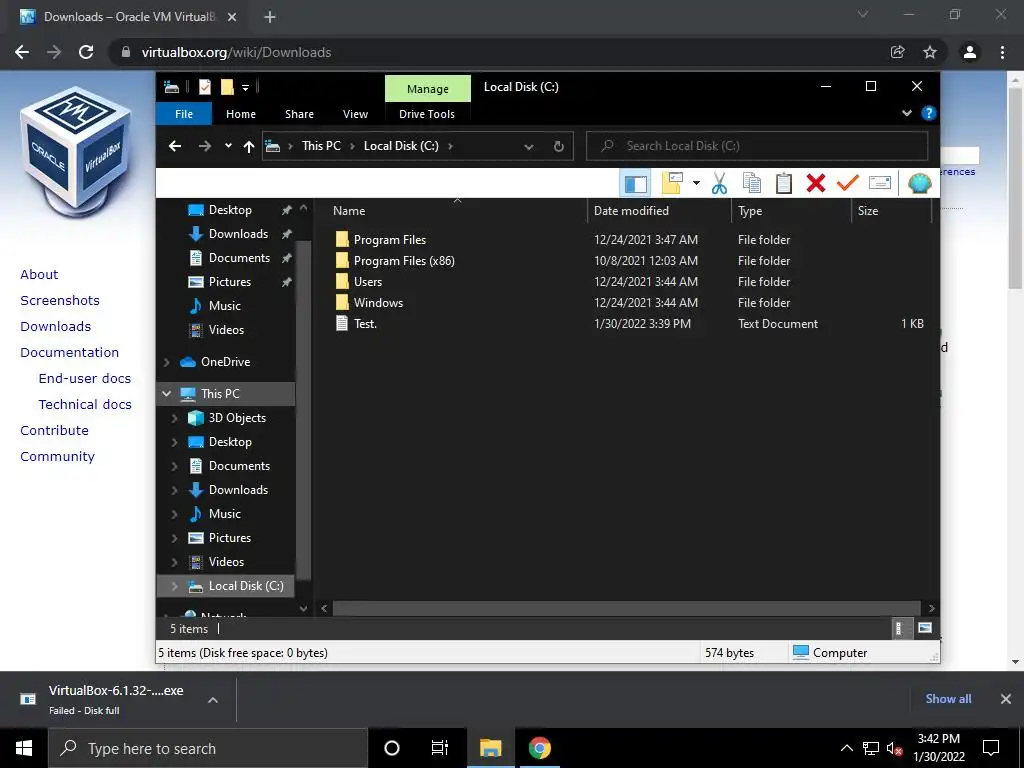1024x768 pixels.
Task: Reload the Chrome page
Action: click(x=86, y=52)
